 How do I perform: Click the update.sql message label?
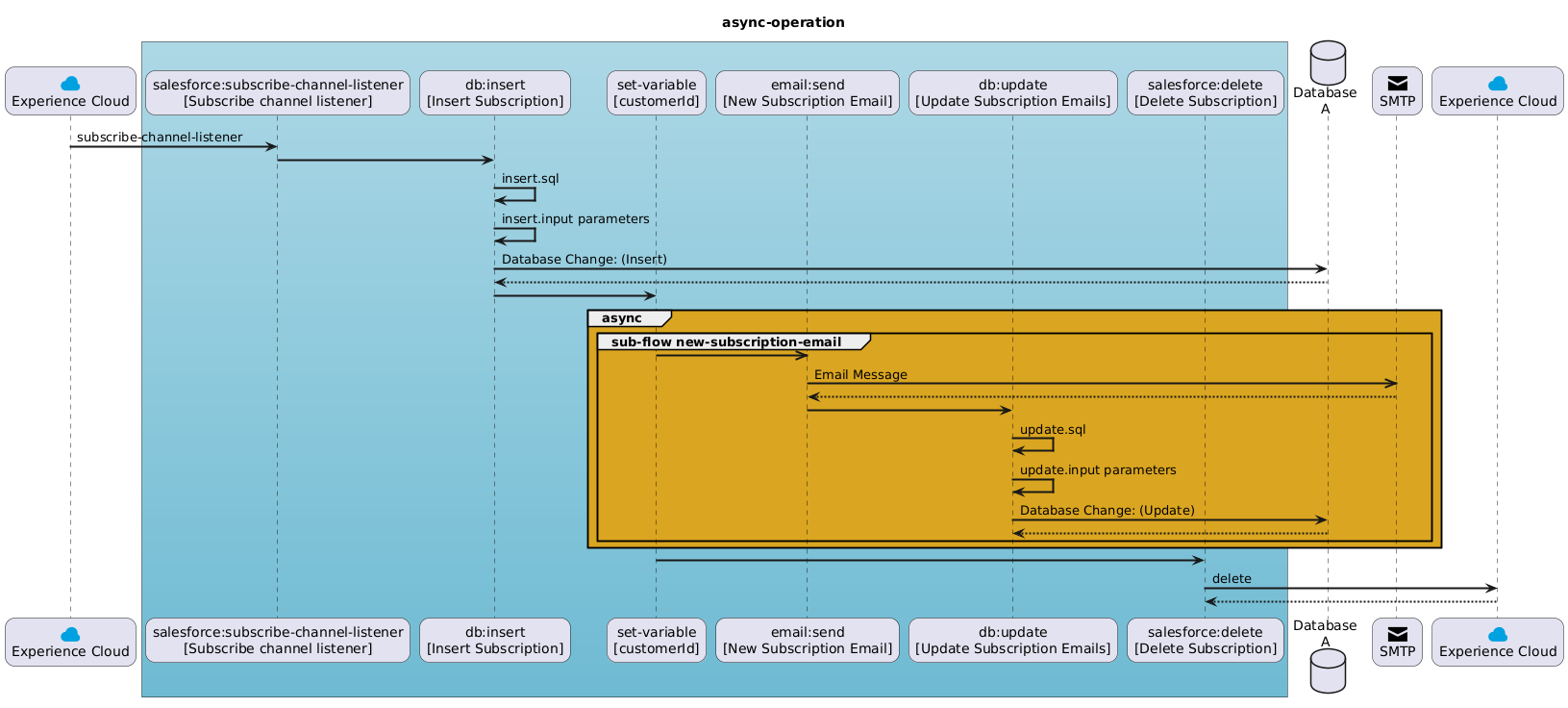click(1053, 429)
